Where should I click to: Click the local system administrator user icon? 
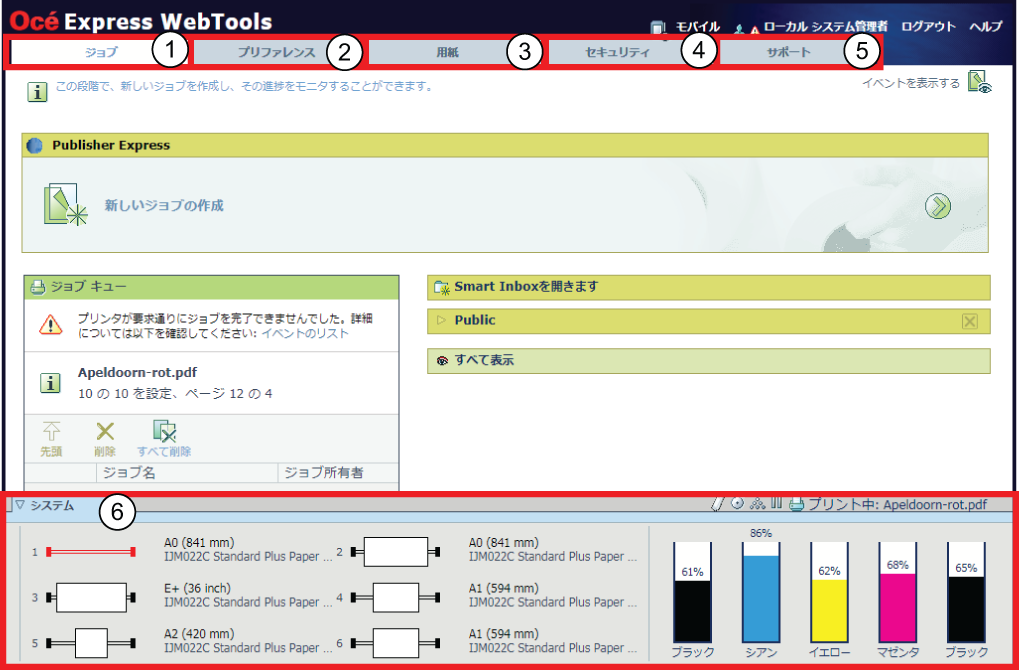pos(740,29)
